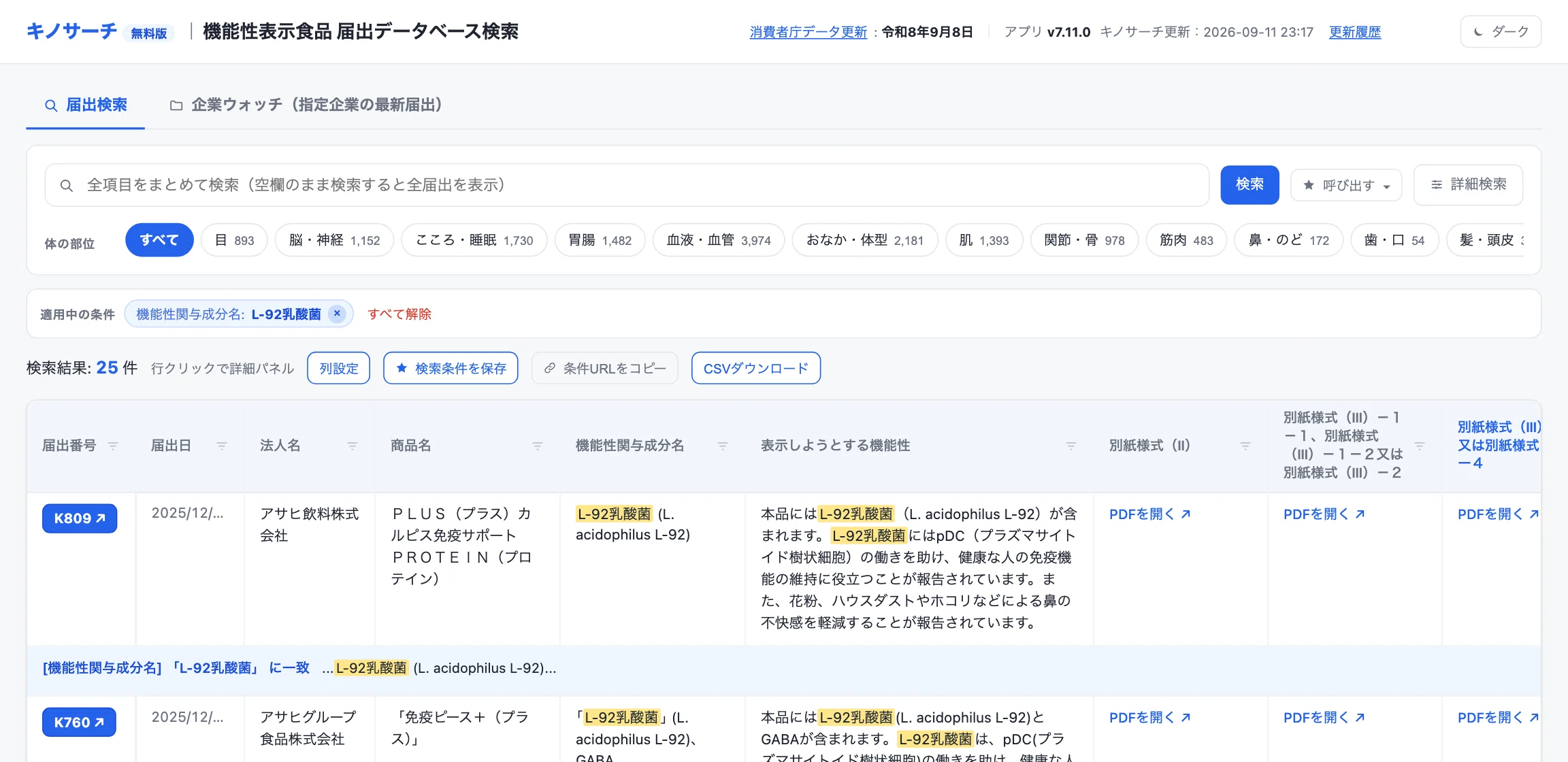Click filter icon in 別紙様式（III）－１ column header
Viewport: 1568px width, 762px height.
click(x=1420, y=446)
